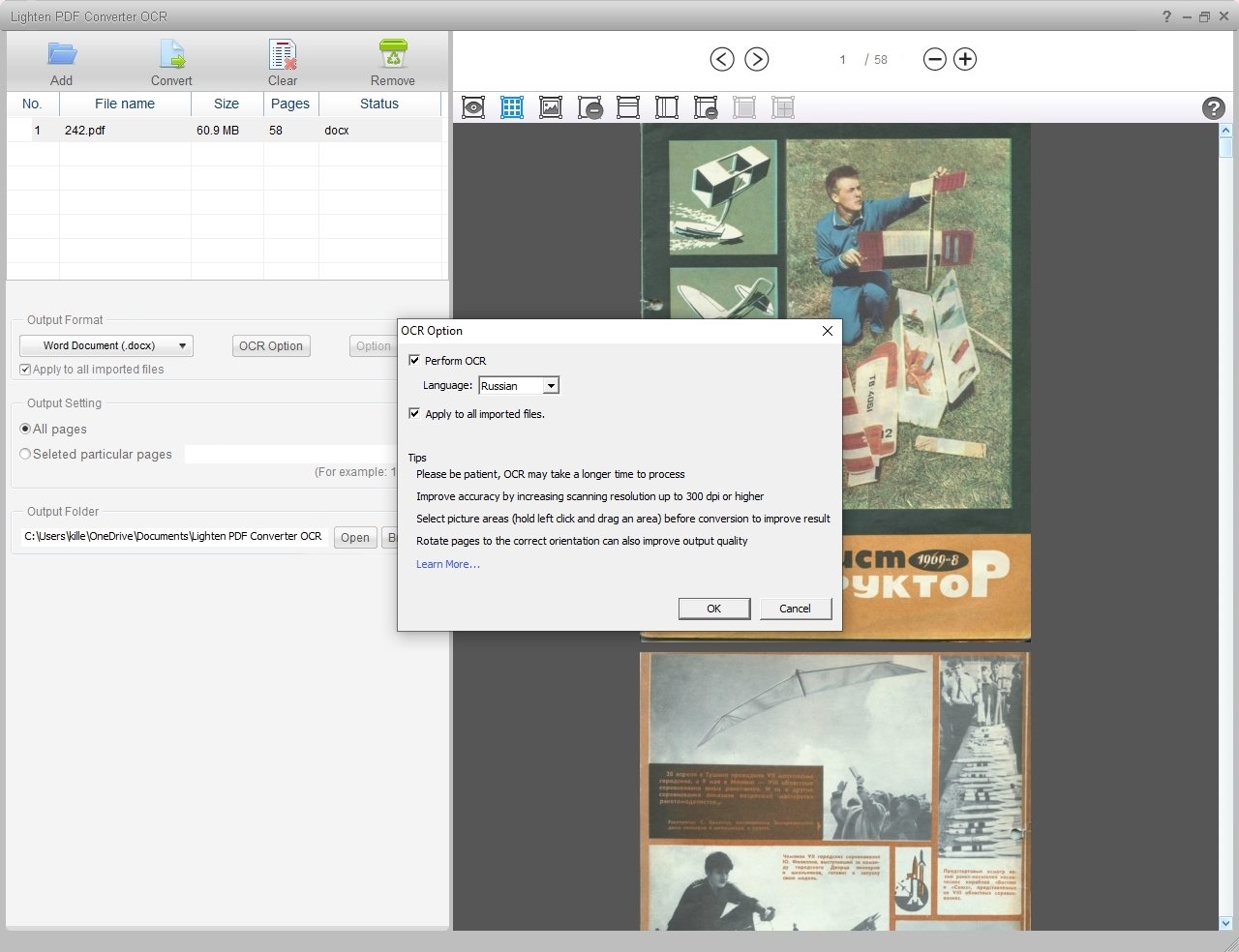1239x952 pixels.
Task: Expand the Word Document output format dropdown
Action: point(106,345)
